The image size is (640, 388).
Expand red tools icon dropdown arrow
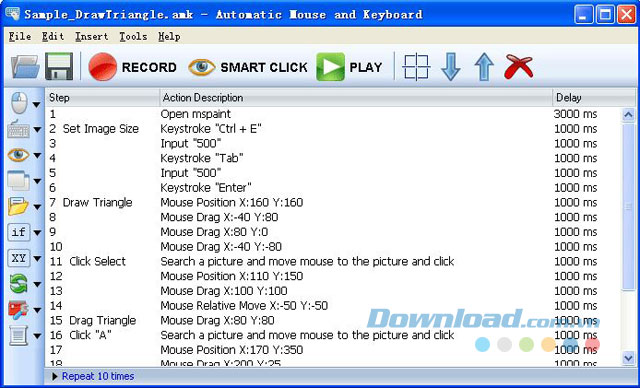click(x=37, y=310)
